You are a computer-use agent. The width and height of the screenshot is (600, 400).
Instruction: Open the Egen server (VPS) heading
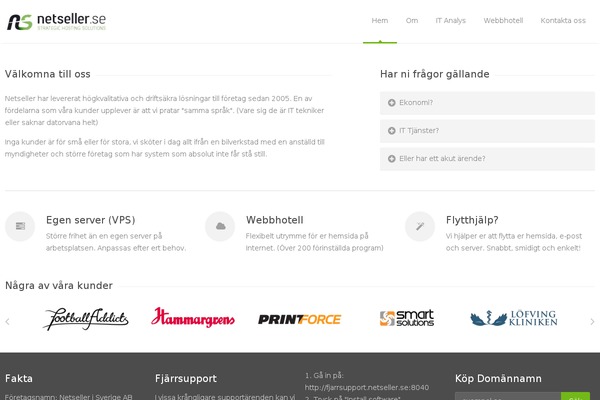[x=91, y=220]
